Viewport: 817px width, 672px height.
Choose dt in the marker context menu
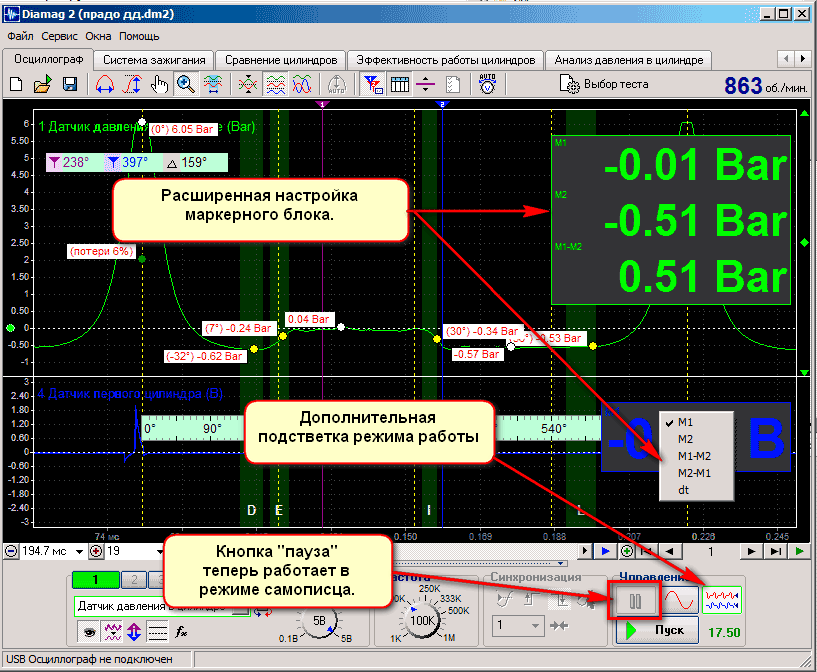click(696, 490)
